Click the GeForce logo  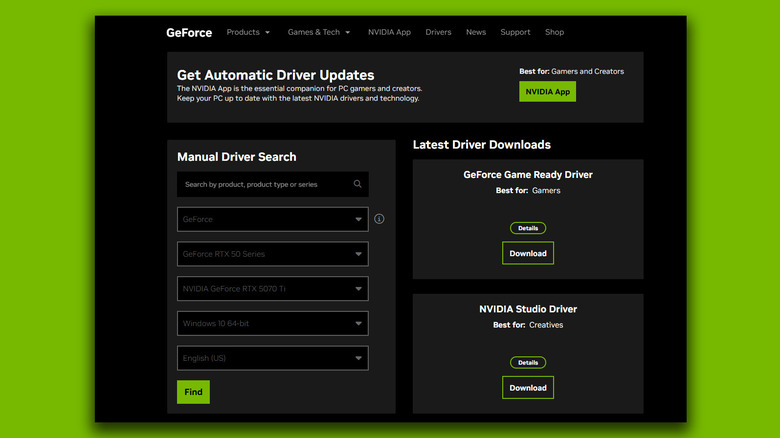189,33
